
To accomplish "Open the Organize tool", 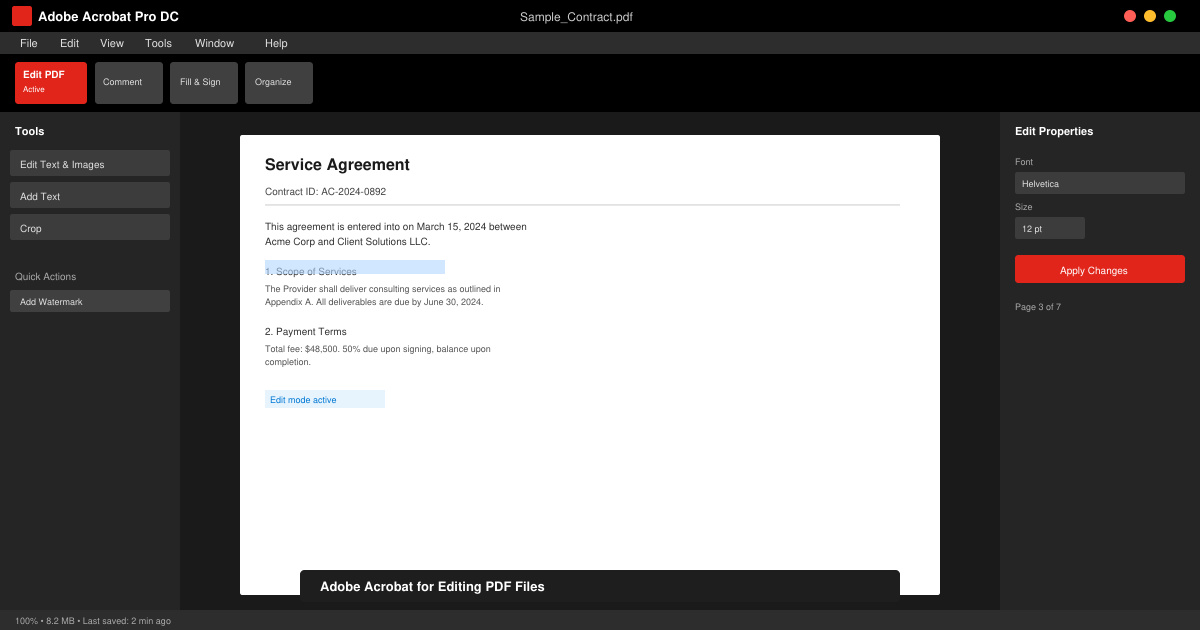I will (x=279, y=83).
